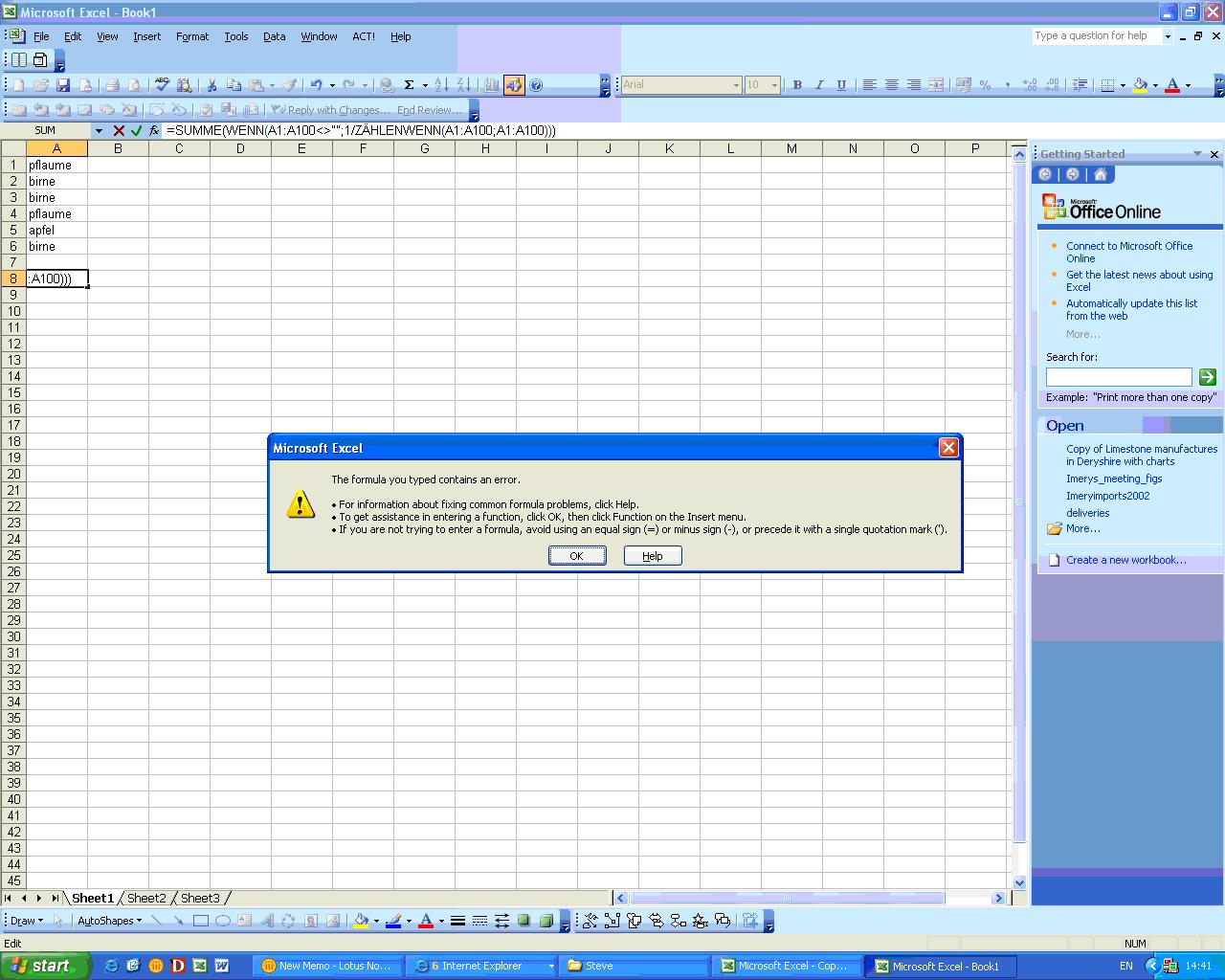Run Spelling check (ABC checkmark icon)
The image size is (1225, 980).
(x=162, y=85)
